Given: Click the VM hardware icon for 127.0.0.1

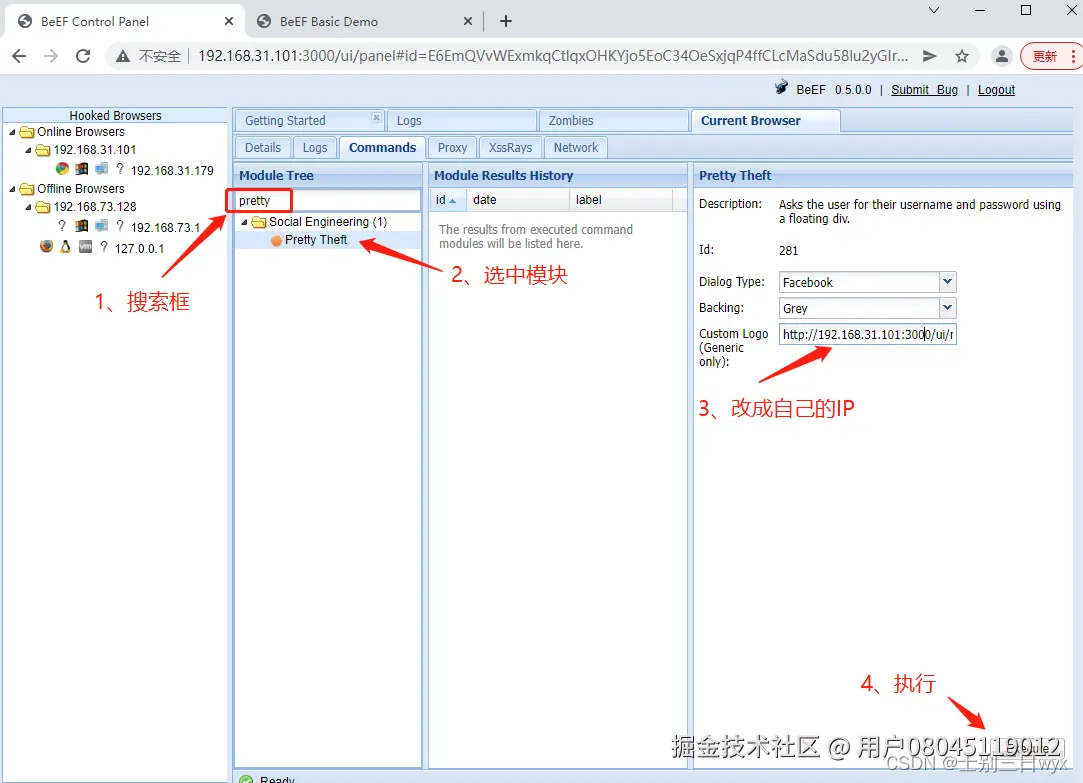Looking at the screenshot, I should pos(85,246).
